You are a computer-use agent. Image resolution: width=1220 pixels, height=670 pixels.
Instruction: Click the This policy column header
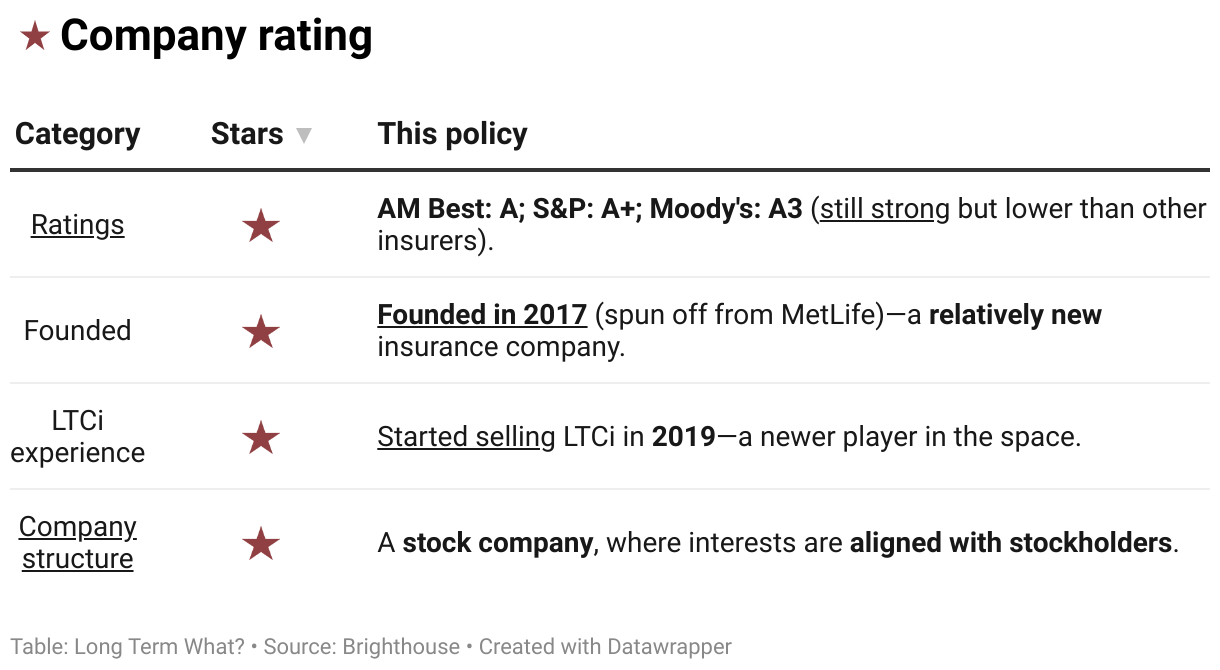[x=452, y=134]
